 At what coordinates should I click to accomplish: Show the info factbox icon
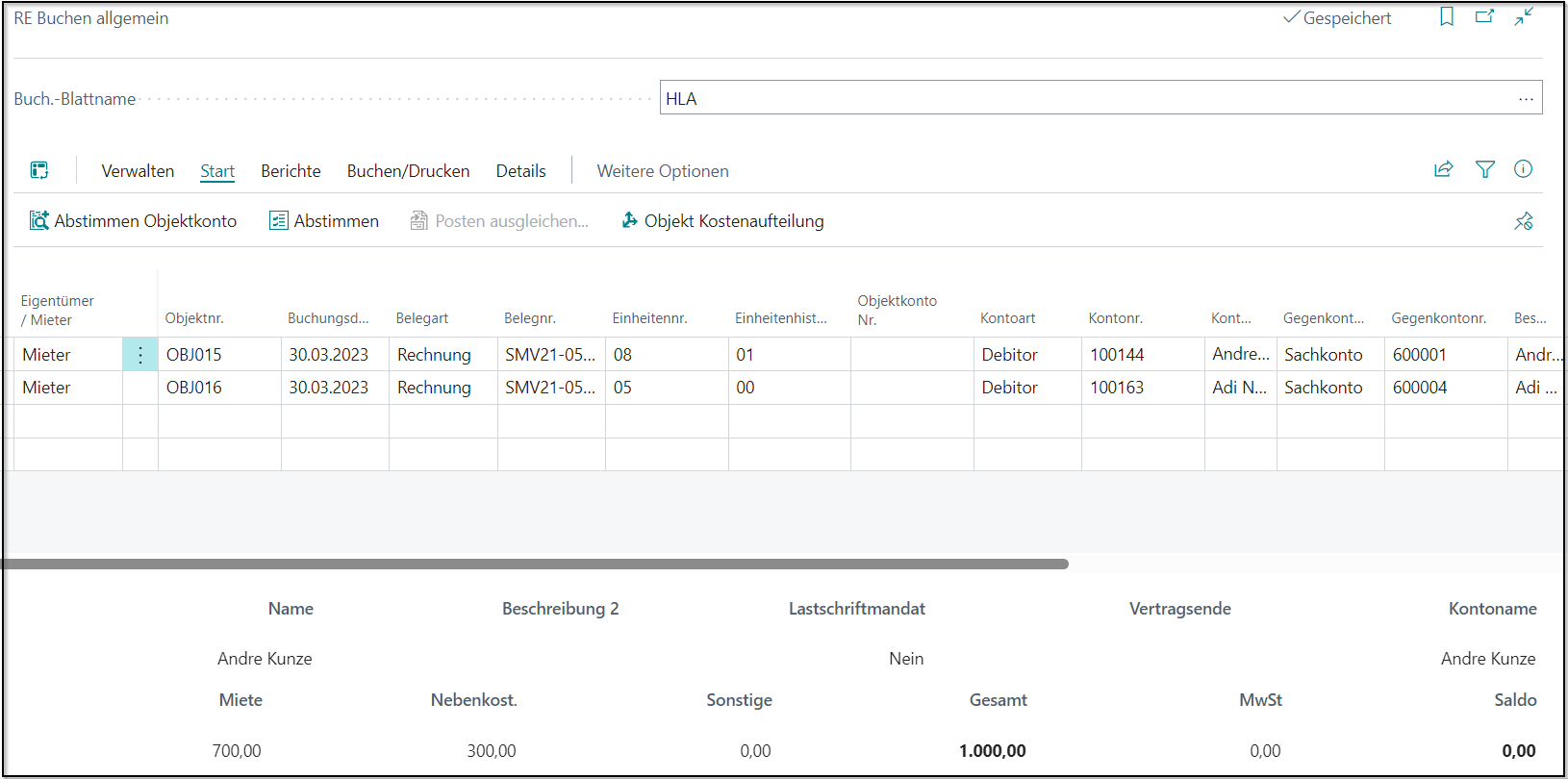coord(1523,169)
